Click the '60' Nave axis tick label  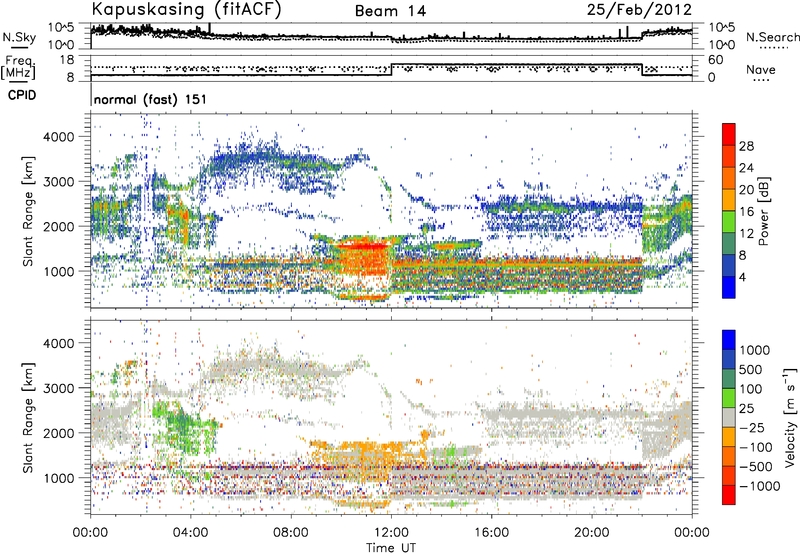[716, 60]
